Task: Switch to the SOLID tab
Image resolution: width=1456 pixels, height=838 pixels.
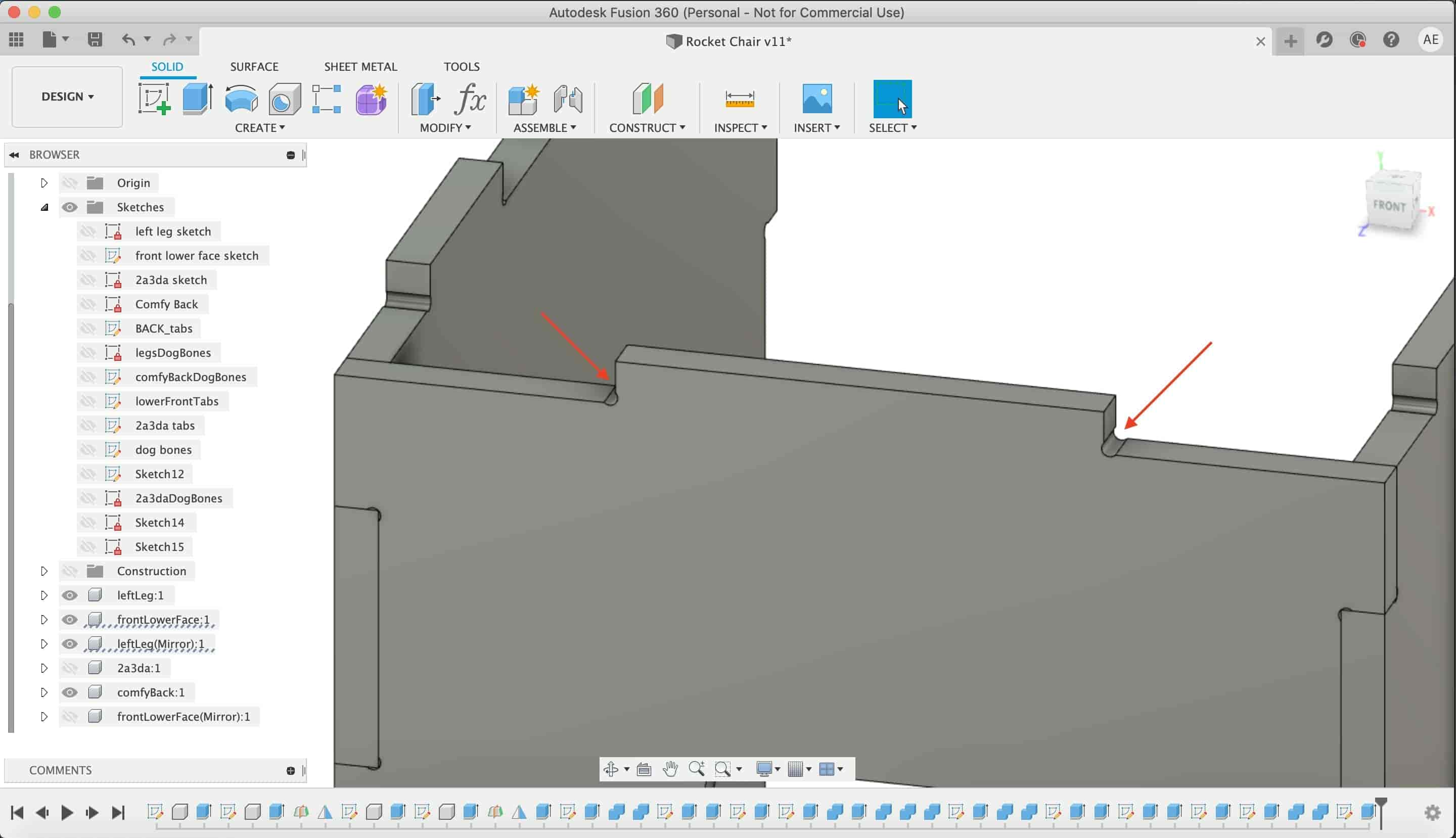Action: tap(167, 67)
